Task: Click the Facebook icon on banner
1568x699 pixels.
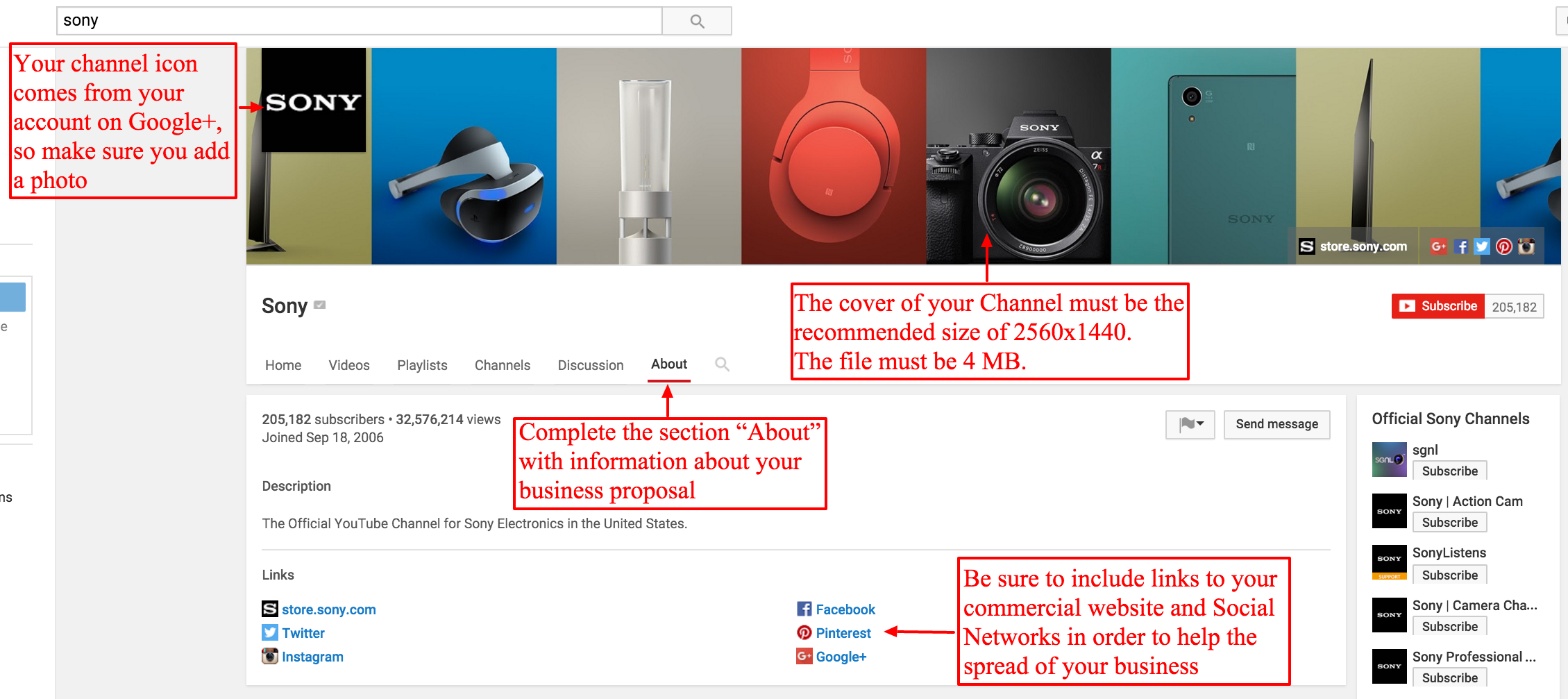Action: (1460, 246)
